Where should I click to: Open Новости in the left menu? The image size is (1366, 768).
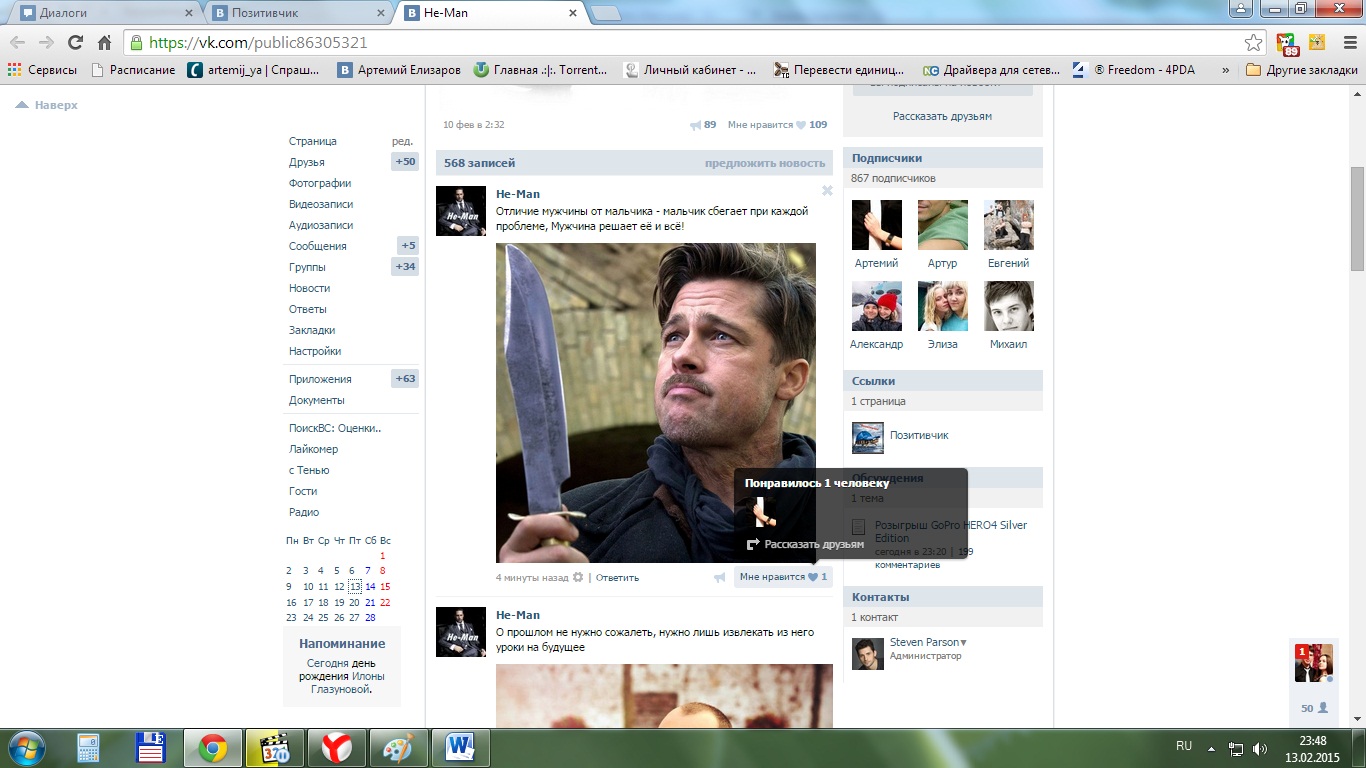(x=309, y=288)
